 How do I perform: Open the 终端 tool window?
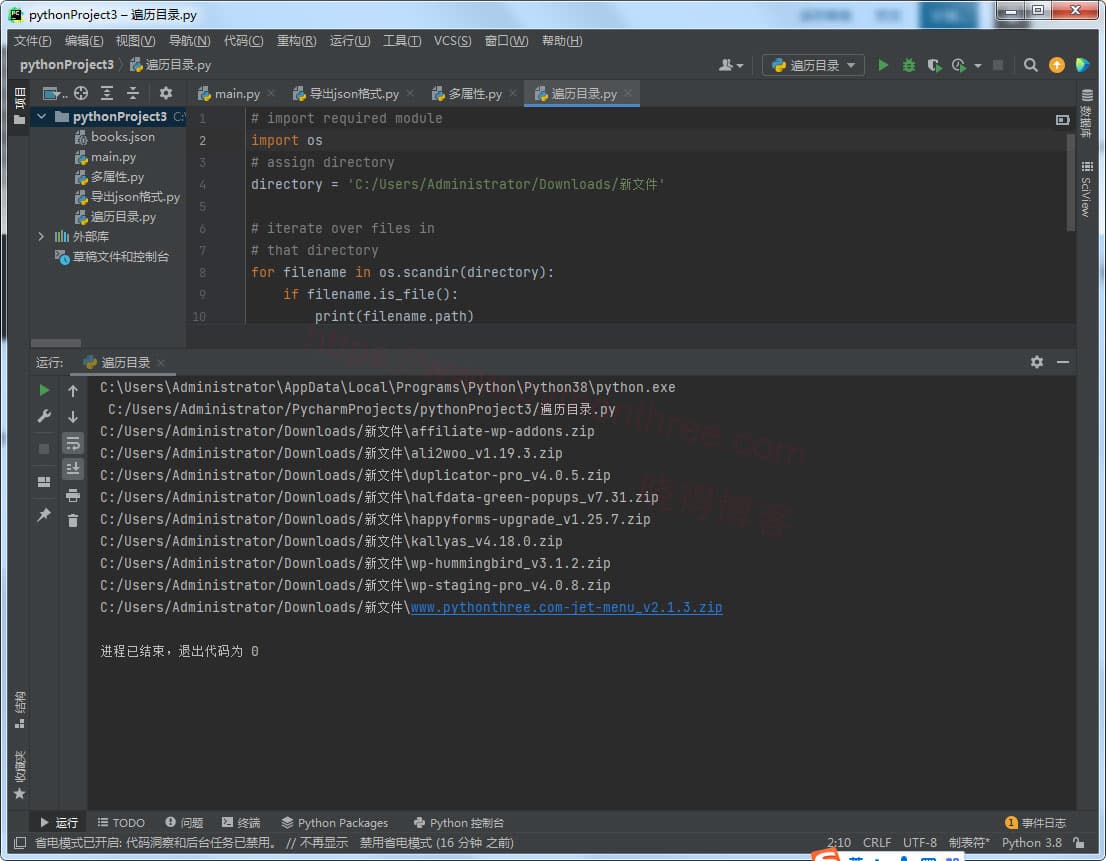click(x=241, y=823)
